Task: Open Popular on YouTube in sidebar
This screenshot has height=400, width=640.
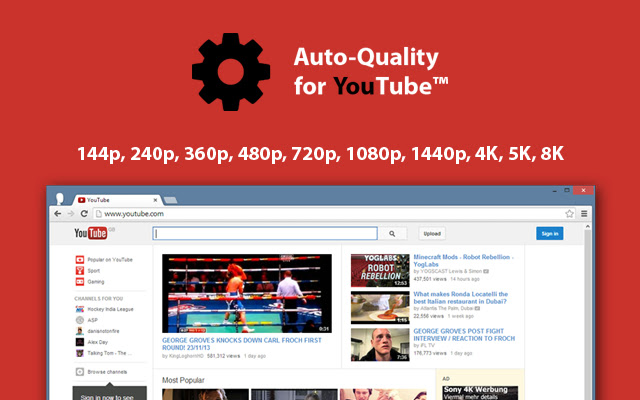Action: point(109,259)
